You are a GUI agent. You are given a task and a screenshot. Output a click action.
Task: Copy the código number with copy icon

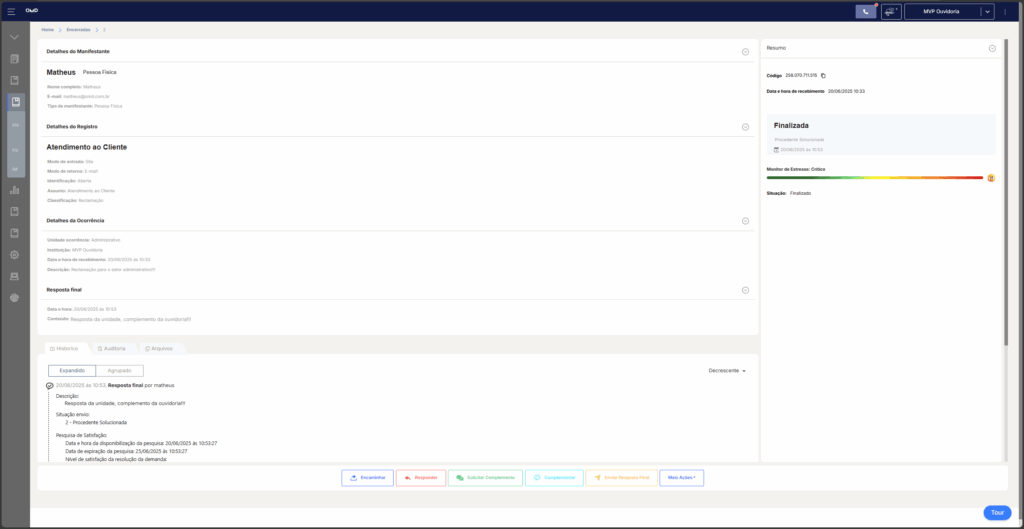click(x=823, y=75)
